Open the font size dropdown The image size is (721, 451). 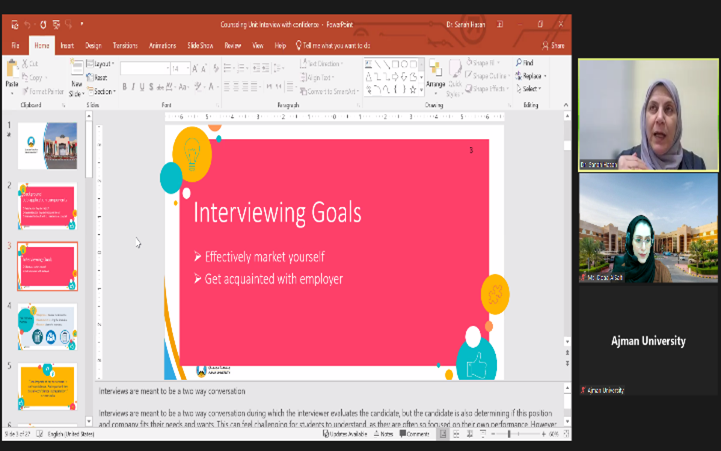click(187, 69)
